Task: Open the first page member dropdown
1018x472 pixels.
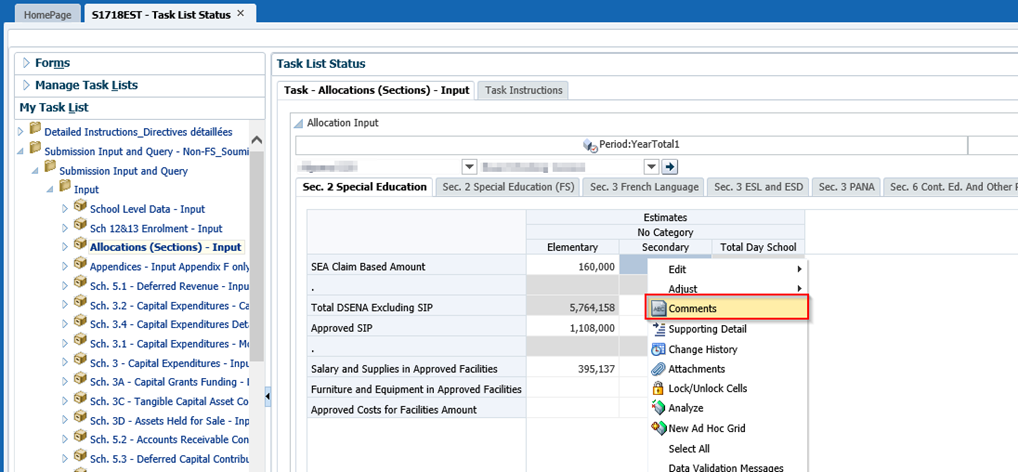Action: coord(468,166)
